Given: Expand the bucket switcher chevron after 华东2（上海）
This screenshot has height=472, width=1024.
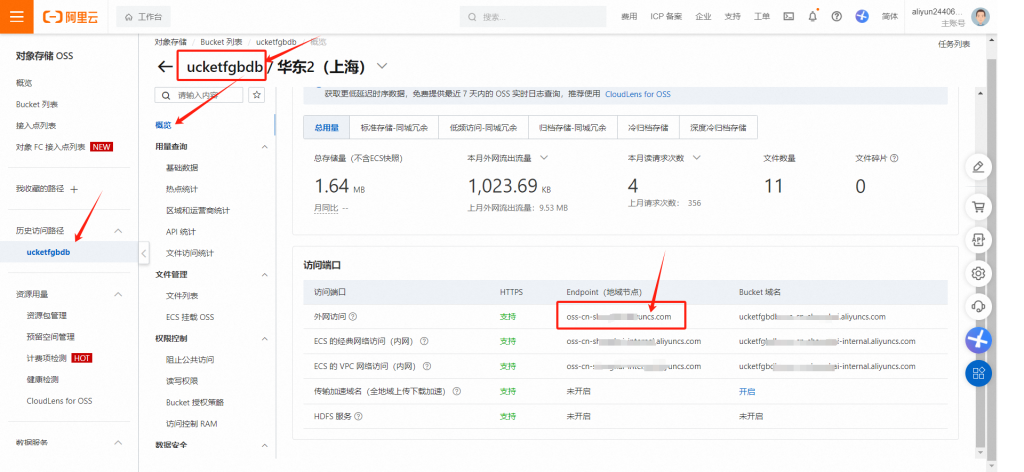Looking at the screenshot, I should pos(382,67).
